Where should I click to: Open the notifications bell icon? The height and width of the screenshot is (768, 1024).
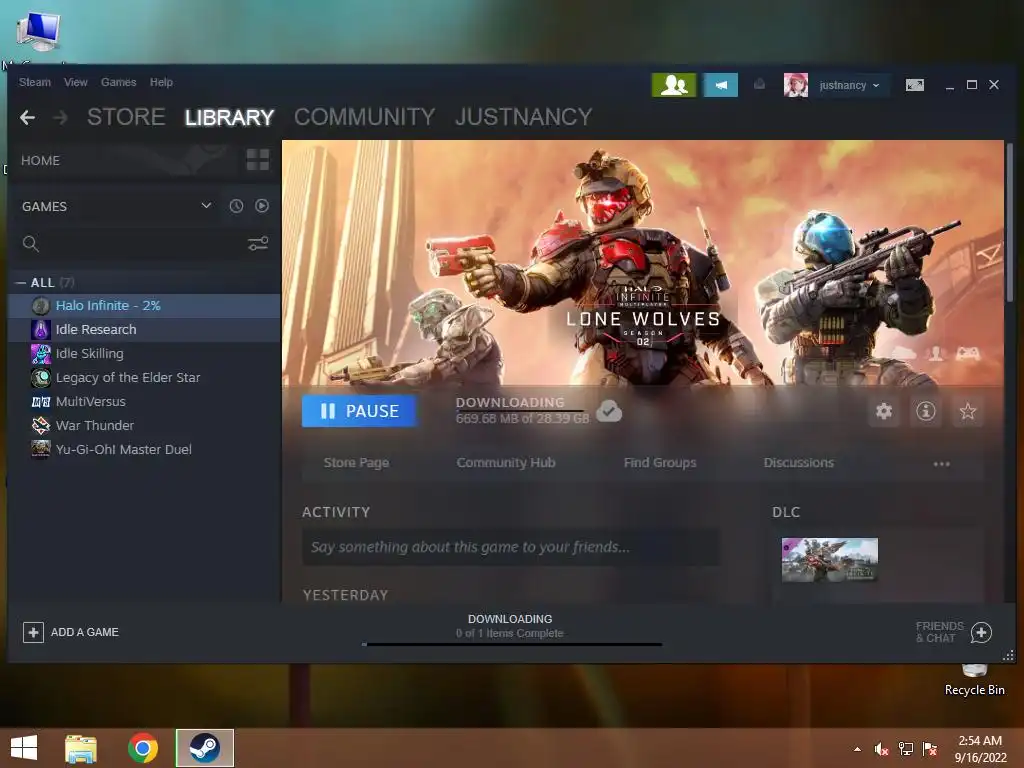tap(759, 84)
